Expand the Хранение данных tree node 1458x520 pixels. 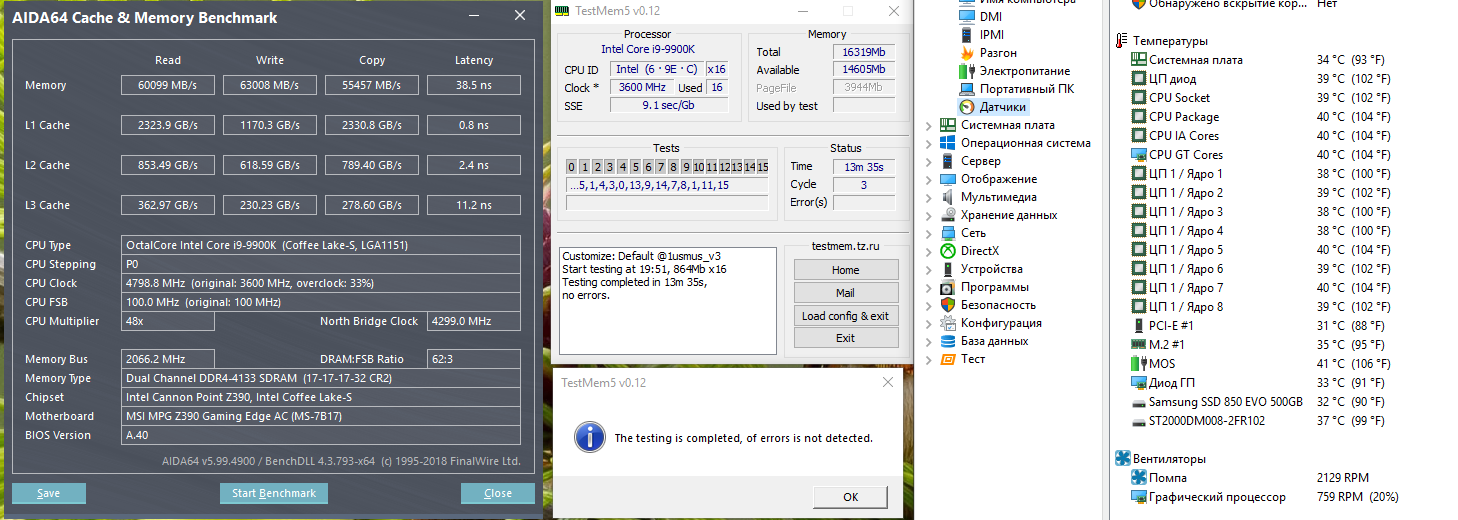point(930,216)
